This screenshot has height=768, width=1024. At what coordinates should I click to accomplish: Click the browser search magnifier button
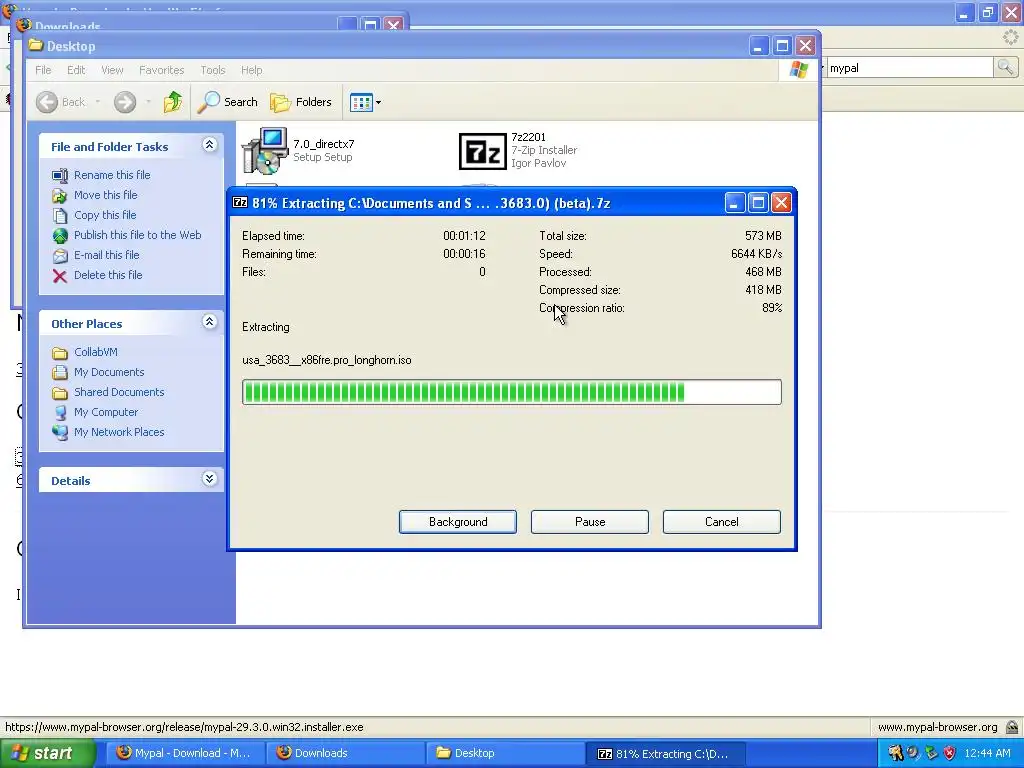point(1005,67)
